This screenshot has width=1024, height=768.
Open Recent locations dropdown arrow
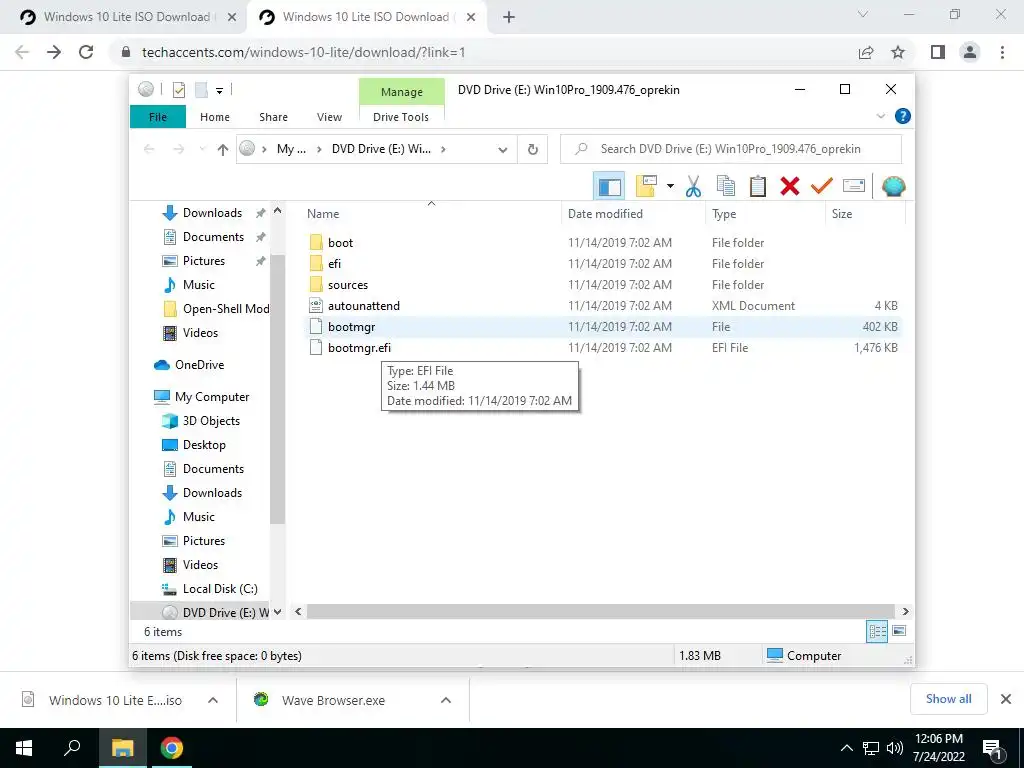[202, 150]
